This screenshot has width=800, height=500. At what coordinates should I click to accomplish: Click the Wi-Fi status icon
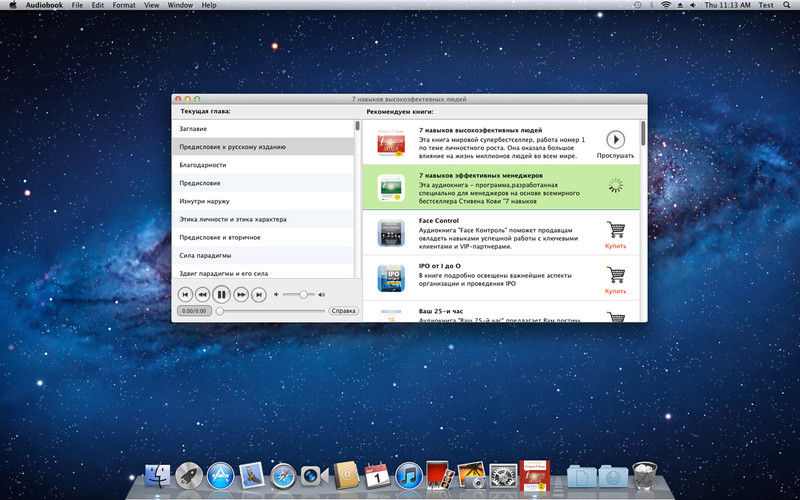tap(666, 5)
